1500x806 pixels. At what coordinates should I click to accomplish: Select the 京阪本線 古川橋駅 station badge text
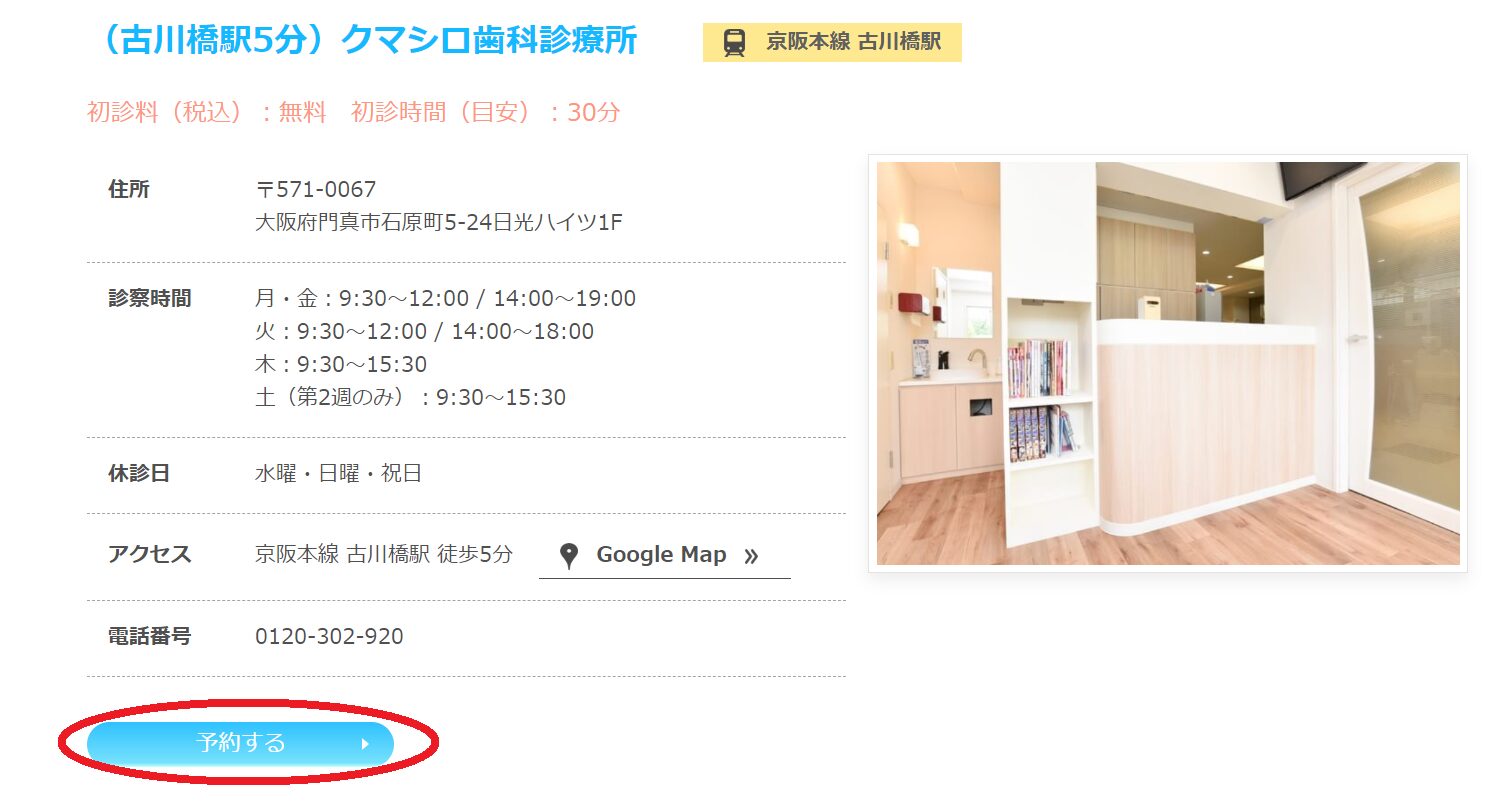coord(853,42)
